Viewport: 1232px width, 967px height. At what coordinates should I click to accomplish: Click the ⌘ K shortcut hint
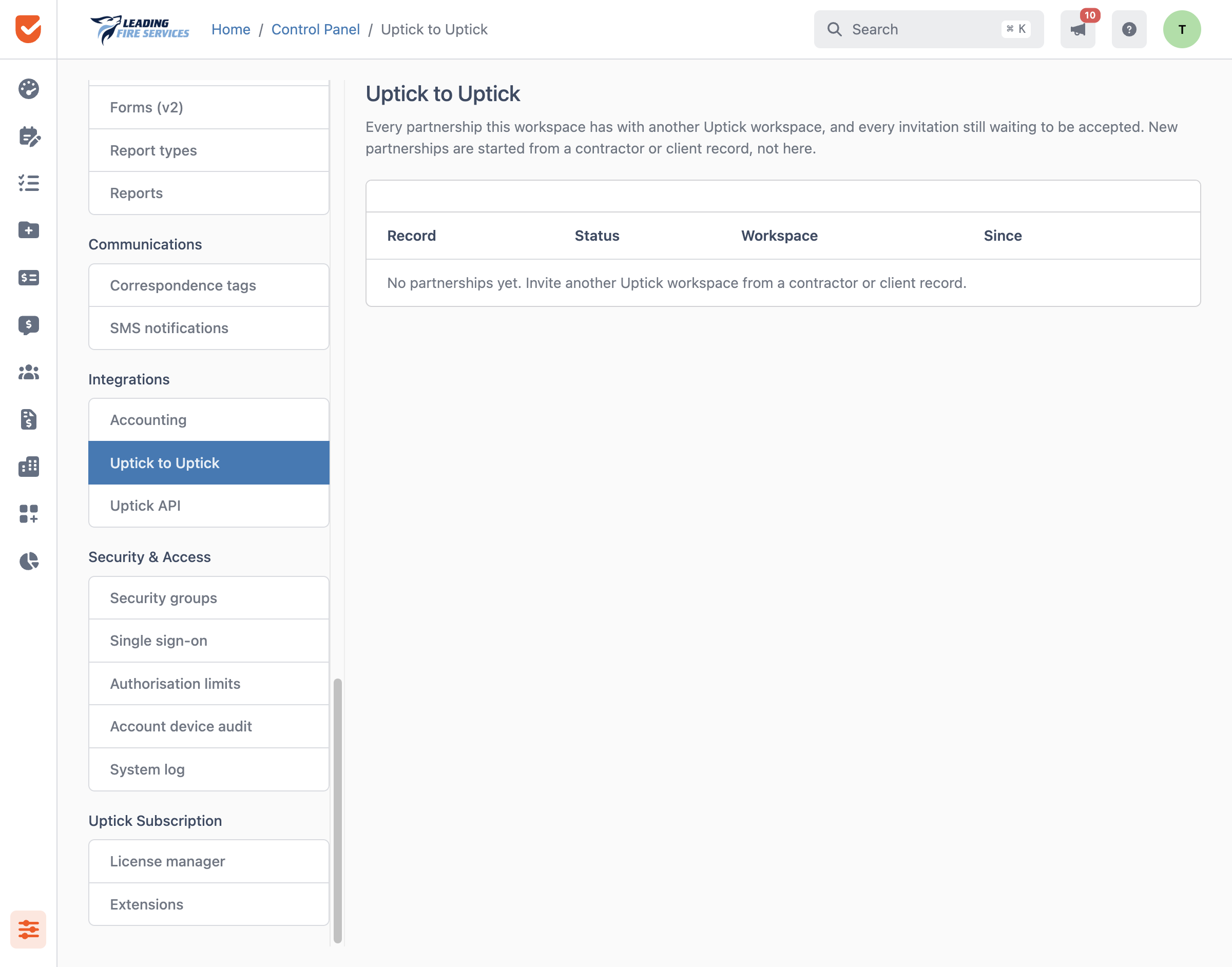point(1016,29)
